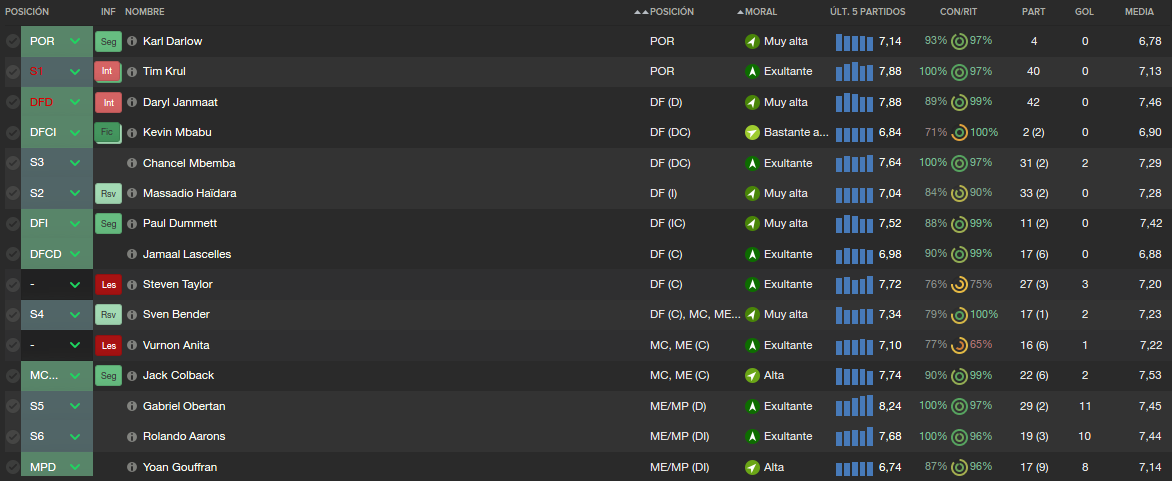Viewport: 1172px width, 481px height.
Task: Open player profile for Chancel Mbemba
Action: click(x=189, y=163)
